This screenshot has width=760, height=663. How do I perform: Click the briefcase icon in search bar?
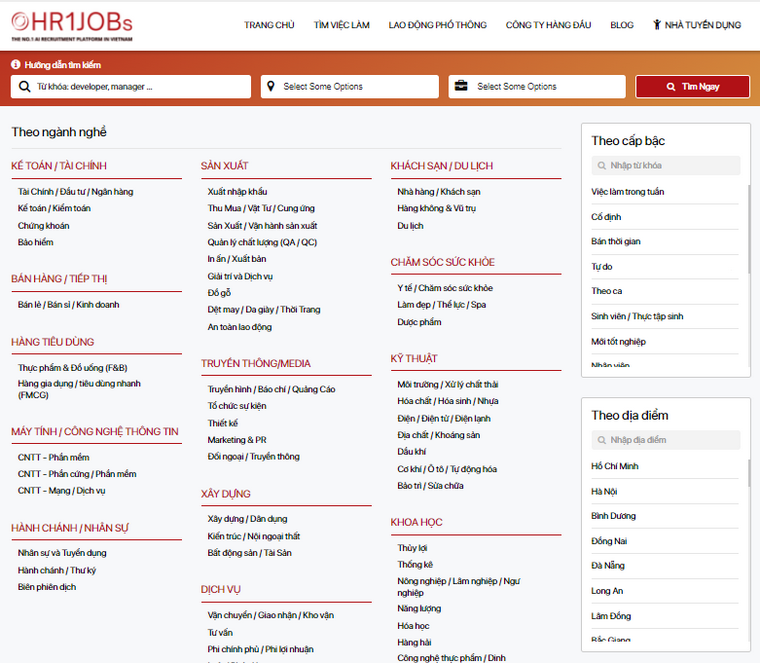pos(461,87)
